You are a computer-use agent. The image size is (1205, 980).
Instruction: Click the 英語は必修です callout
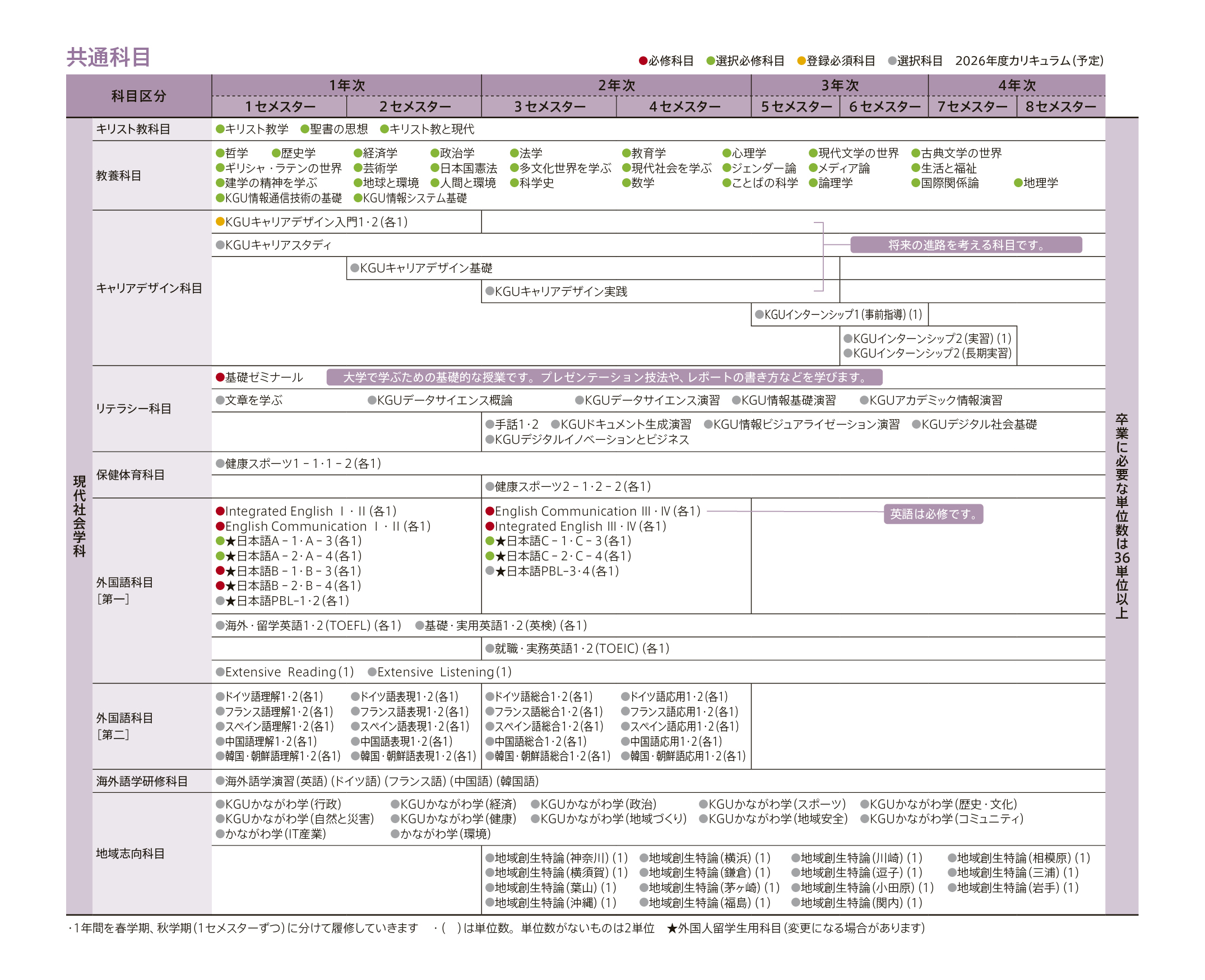click(x=933, y=514)
